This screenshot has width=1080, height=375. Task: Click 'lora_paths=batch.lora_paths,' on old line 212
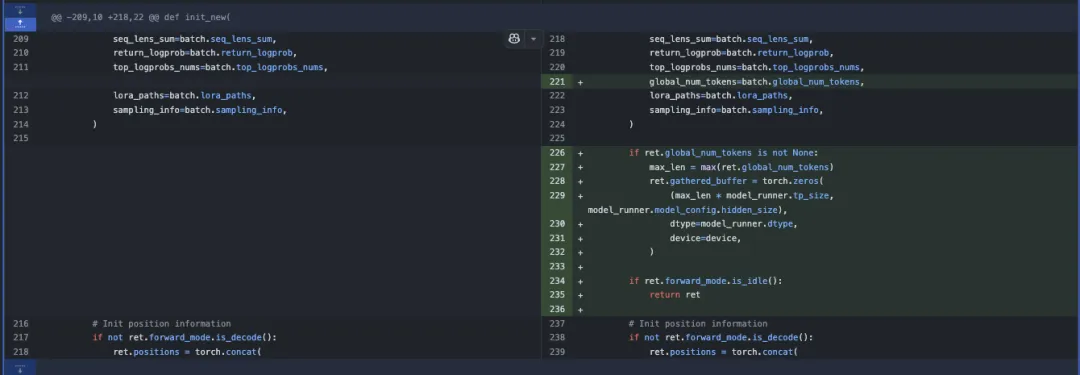185,95
